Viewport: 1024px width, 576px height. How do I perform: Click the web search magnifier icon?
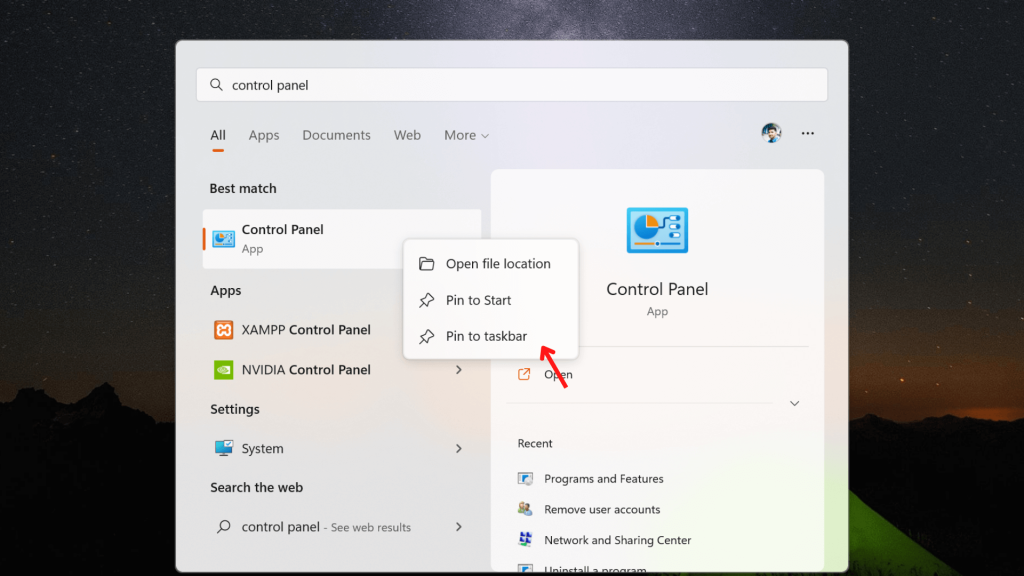pyautogui.click(x=223, y=526)
